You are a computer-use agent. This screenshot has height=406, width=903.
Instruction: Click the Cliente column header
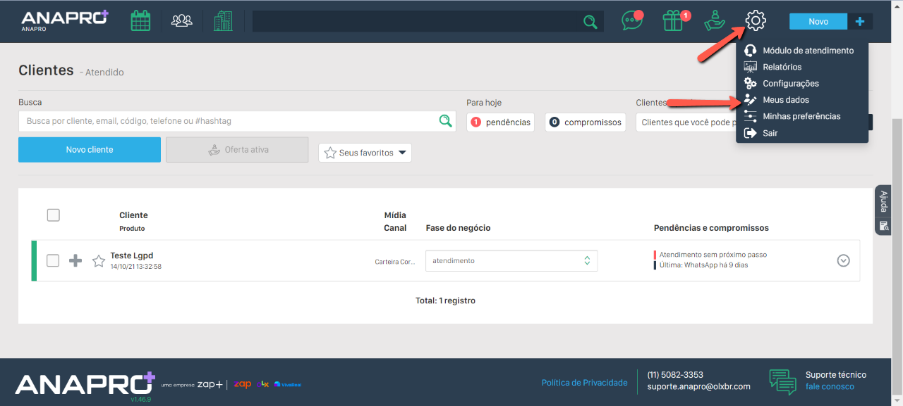click(x=134, y=215)
